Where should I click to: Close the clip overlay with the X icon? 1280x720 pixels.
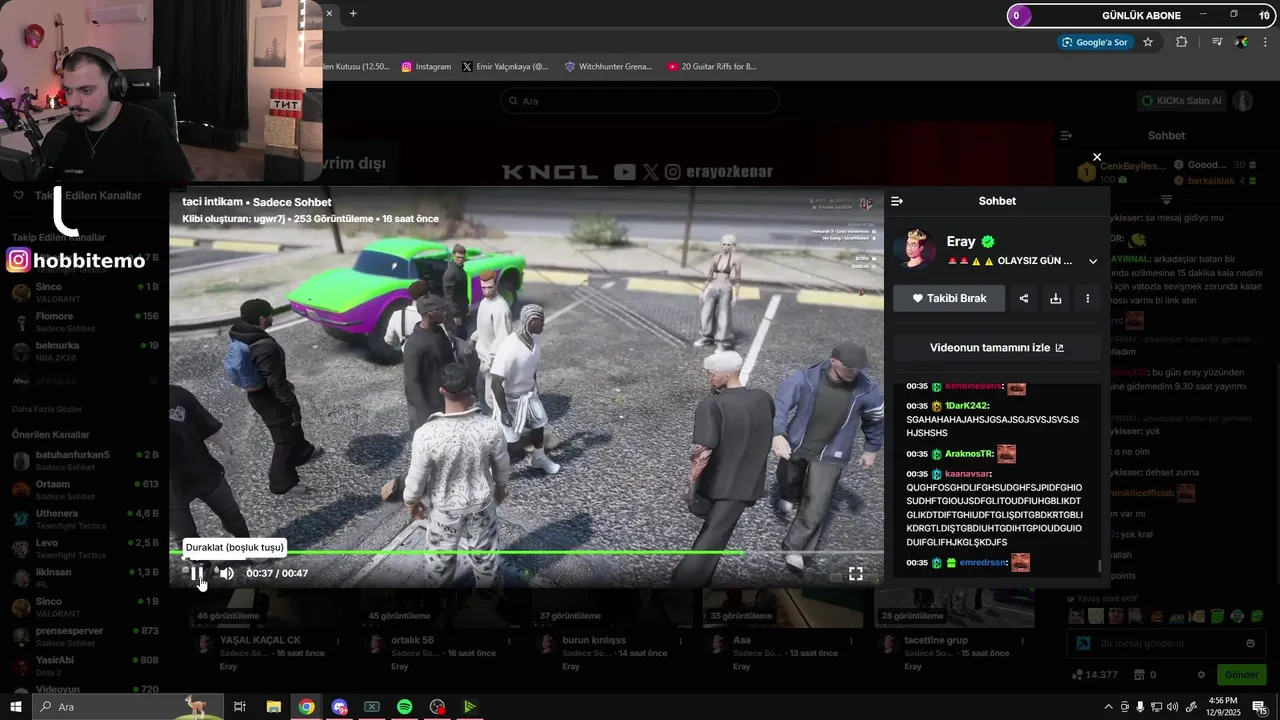pos(1097,157)
